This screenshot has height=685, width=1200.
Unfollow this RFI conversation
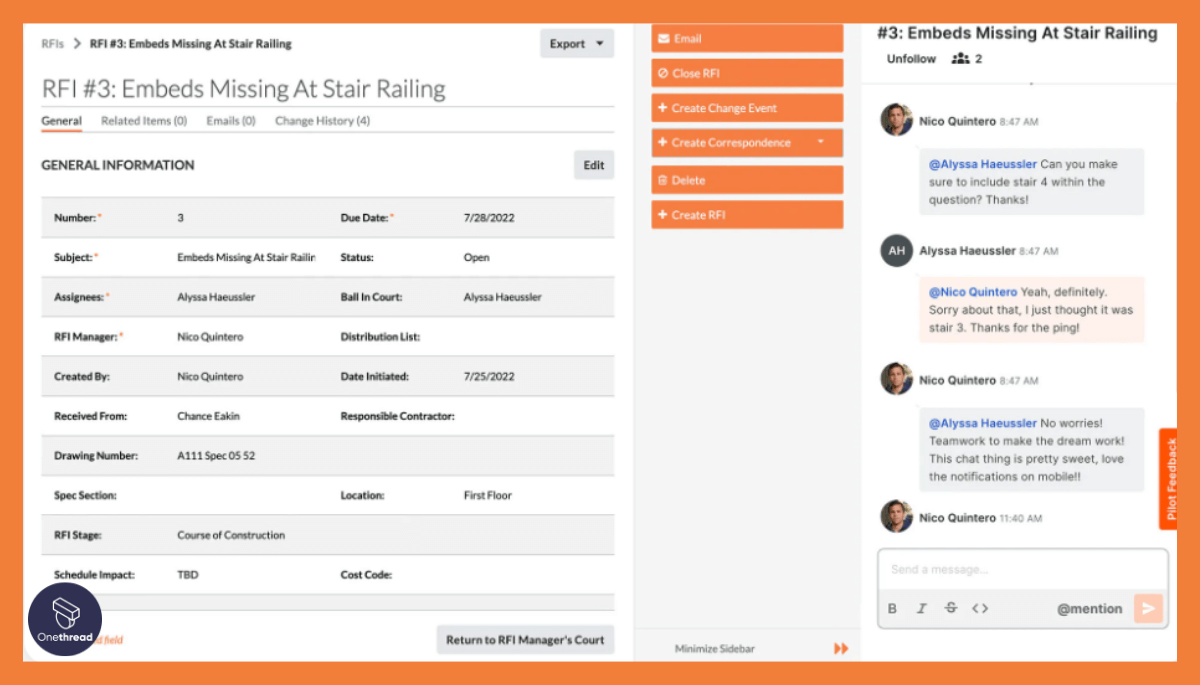pos(911,58)
